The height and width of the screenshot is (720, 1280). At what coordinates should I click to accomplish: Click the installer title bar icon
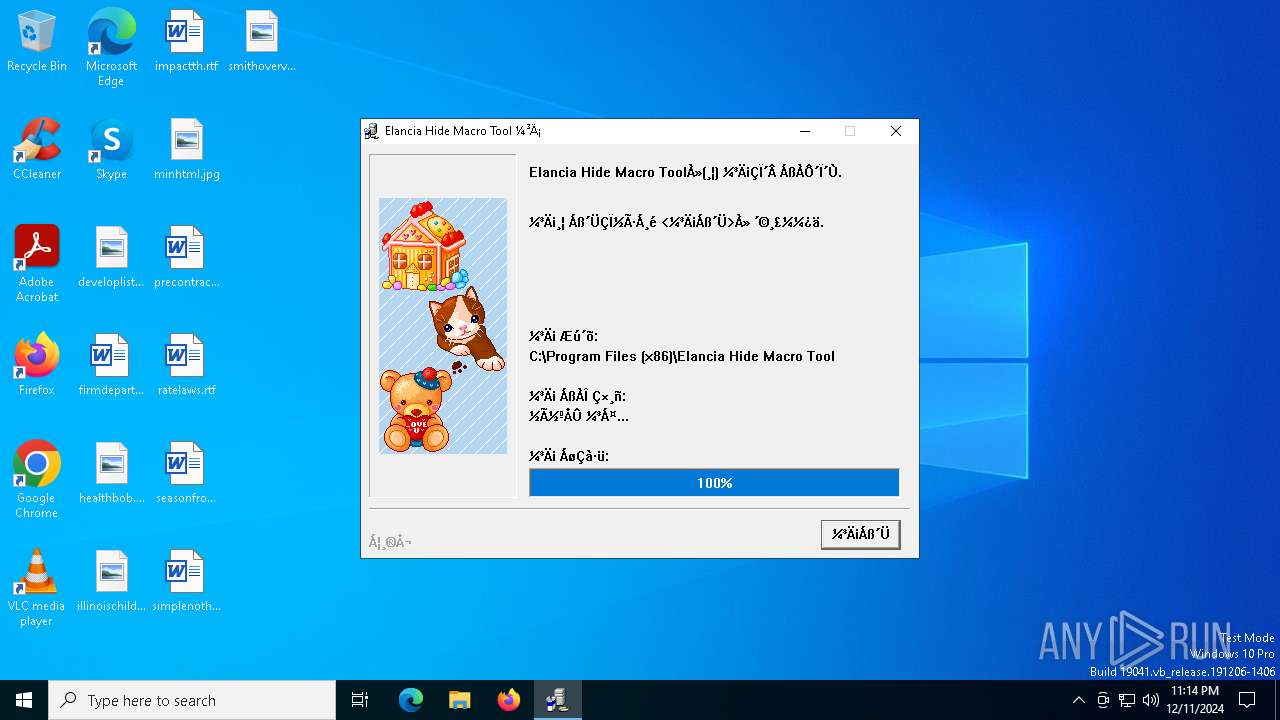tap(372, 131)
